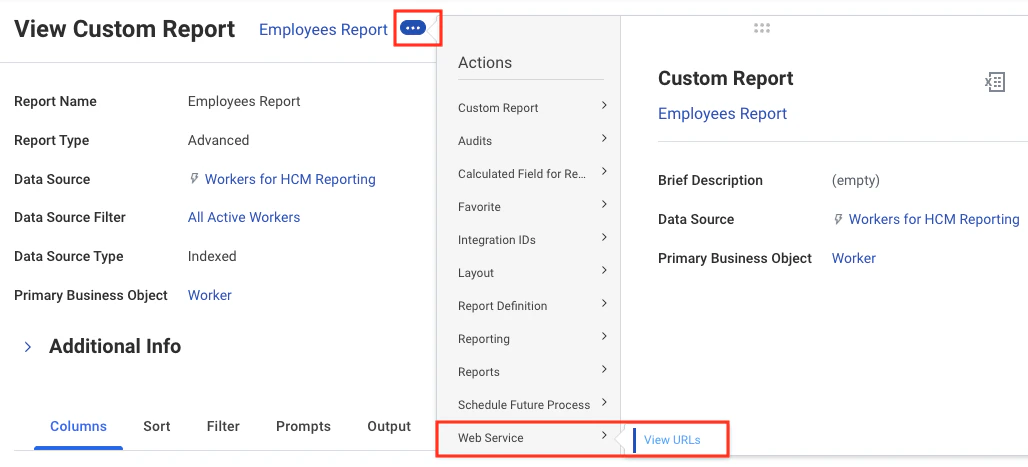The width and height of the screenshot is (1028, 467).
Task: Click lightning icon beside left Data Source link
Action: pyautogui.click(x=194, y=178)
